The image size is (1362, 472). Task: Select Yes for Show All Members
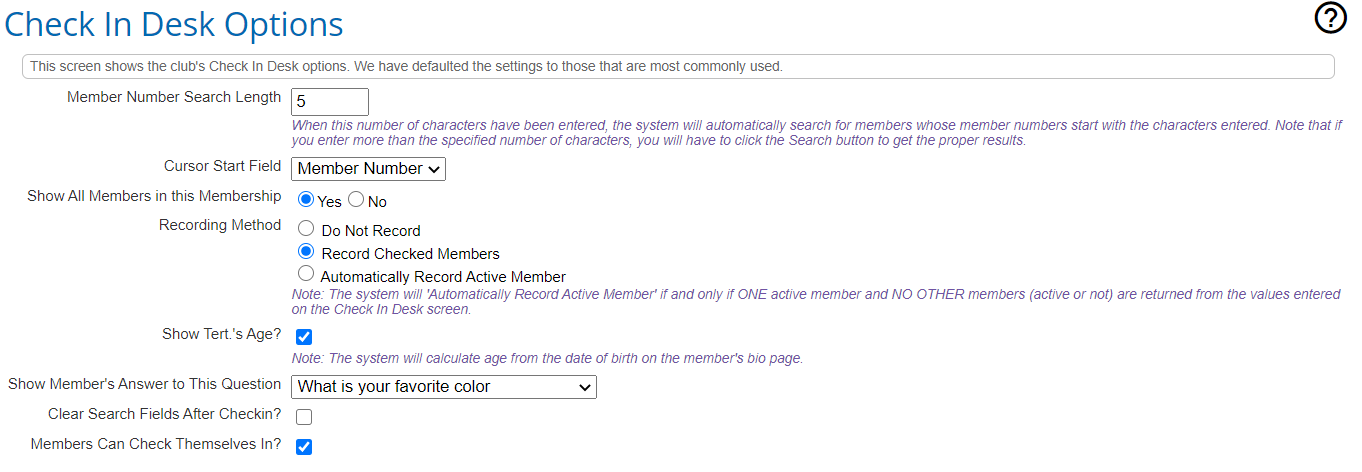[306, 200]
